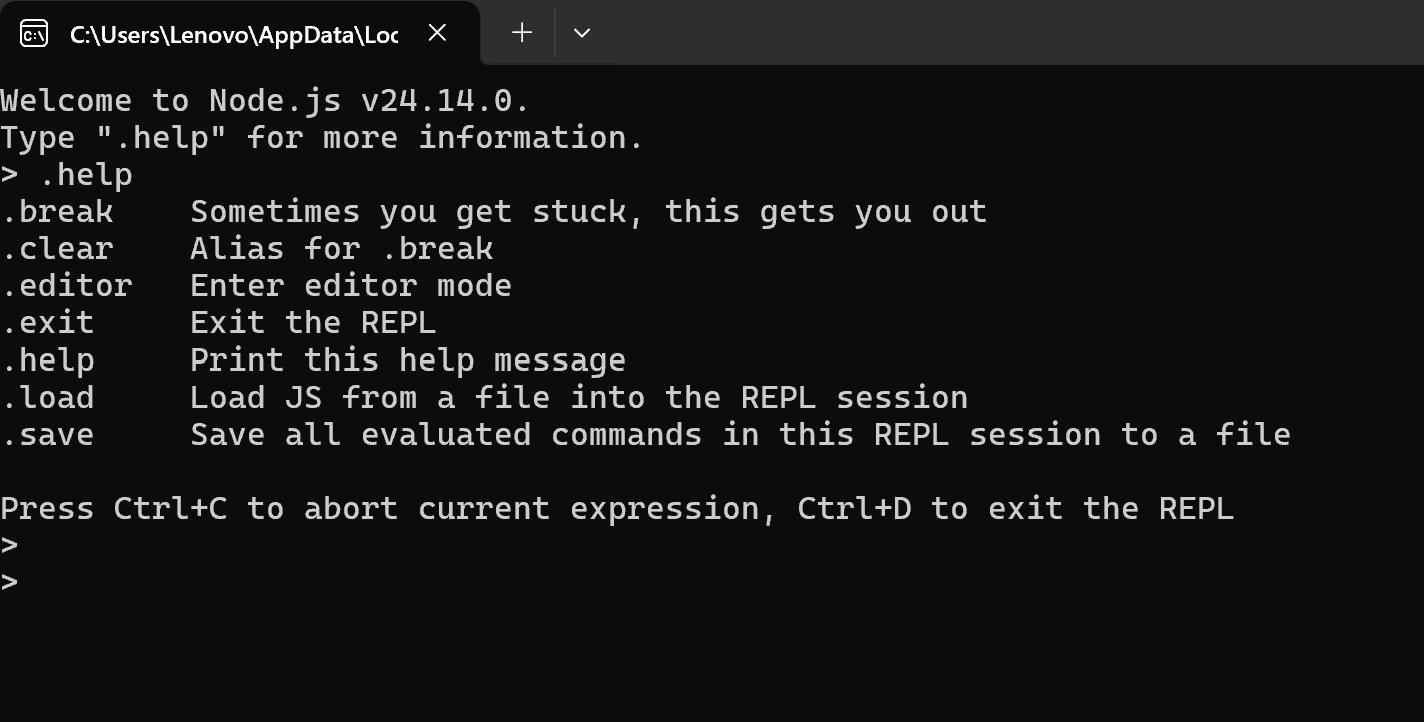Click the Type ".help" for more information line

point(321,138)
